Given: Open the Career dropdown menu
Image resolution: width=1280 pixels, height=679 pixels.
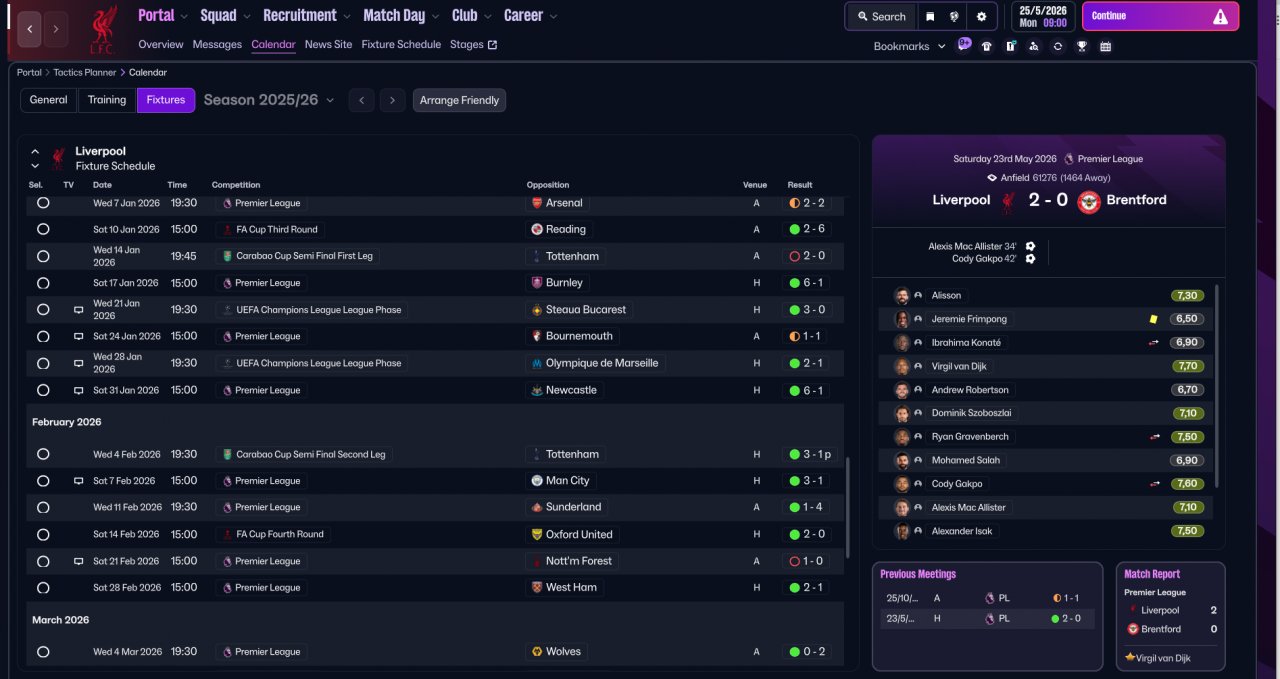Looking at the screenshot, I should point(530,16).
